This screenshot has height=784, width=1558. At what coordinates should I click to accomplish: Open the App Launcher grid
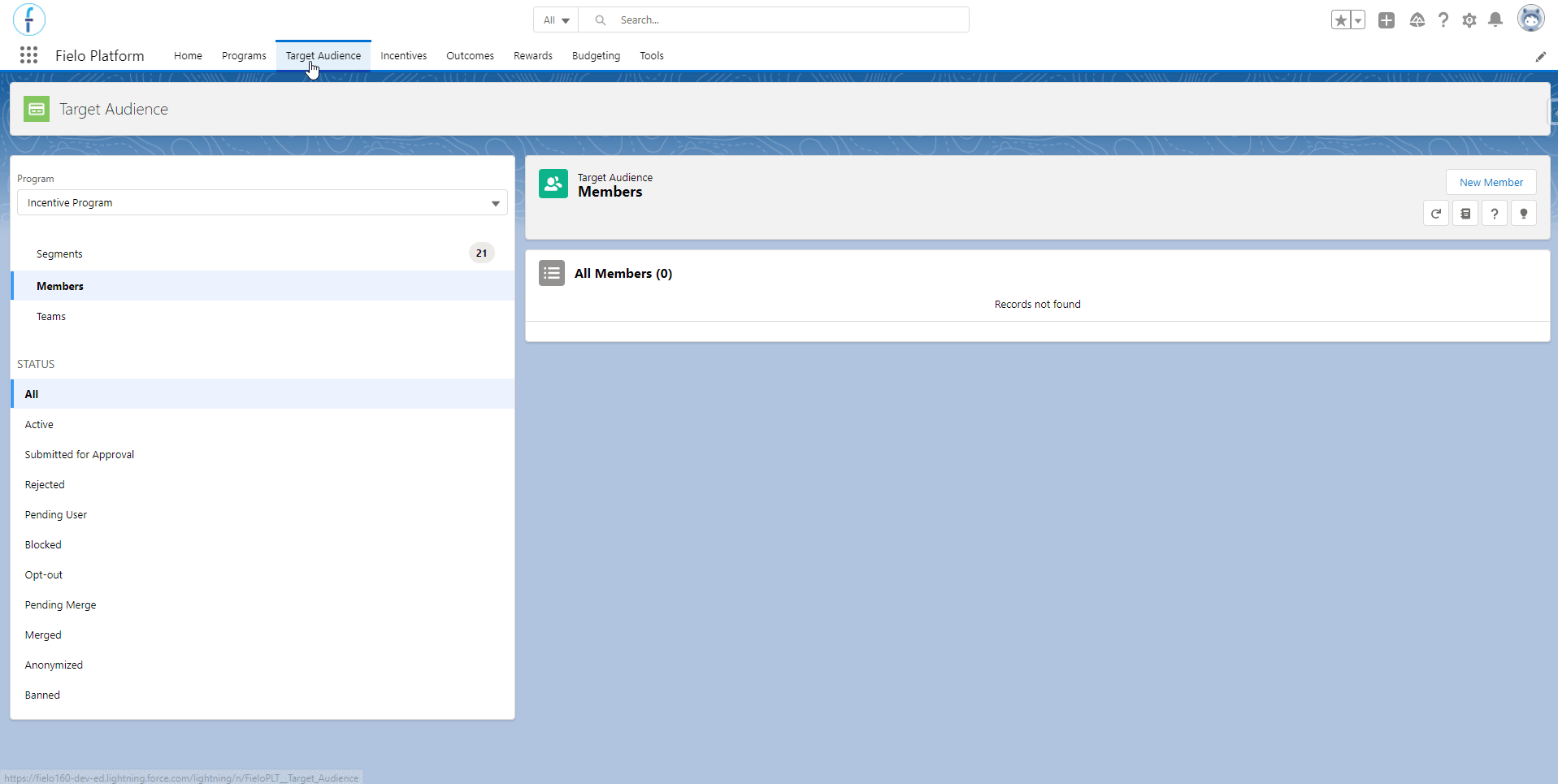tap(29, 55)
